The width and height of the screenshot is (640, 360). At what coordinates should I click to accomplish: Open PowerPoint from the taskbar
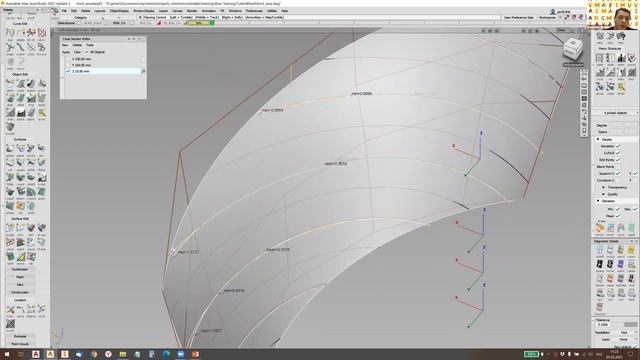point(195,354)
